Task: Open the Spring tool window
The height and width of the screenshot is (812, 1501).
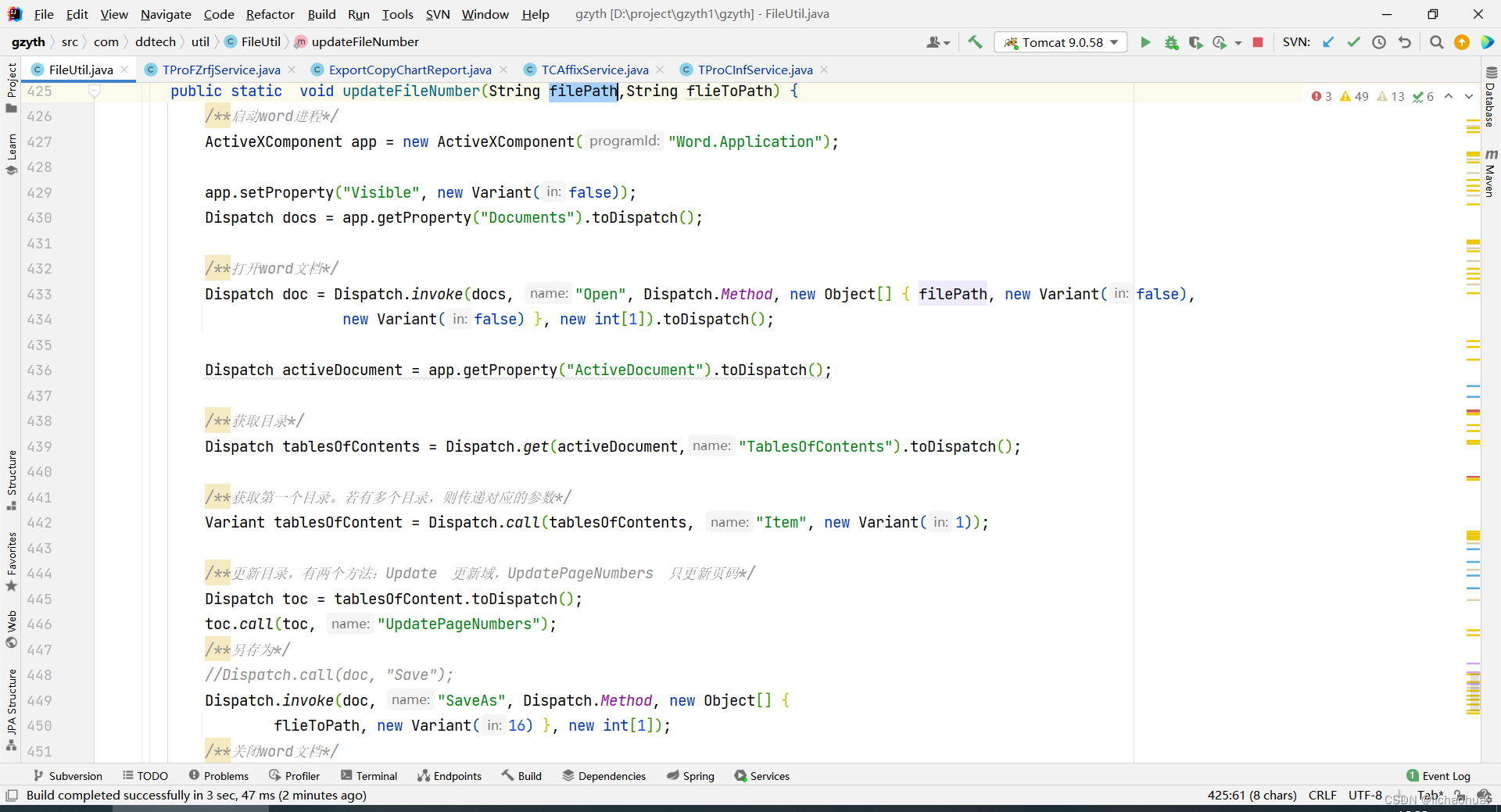Action: coord(690,776)
